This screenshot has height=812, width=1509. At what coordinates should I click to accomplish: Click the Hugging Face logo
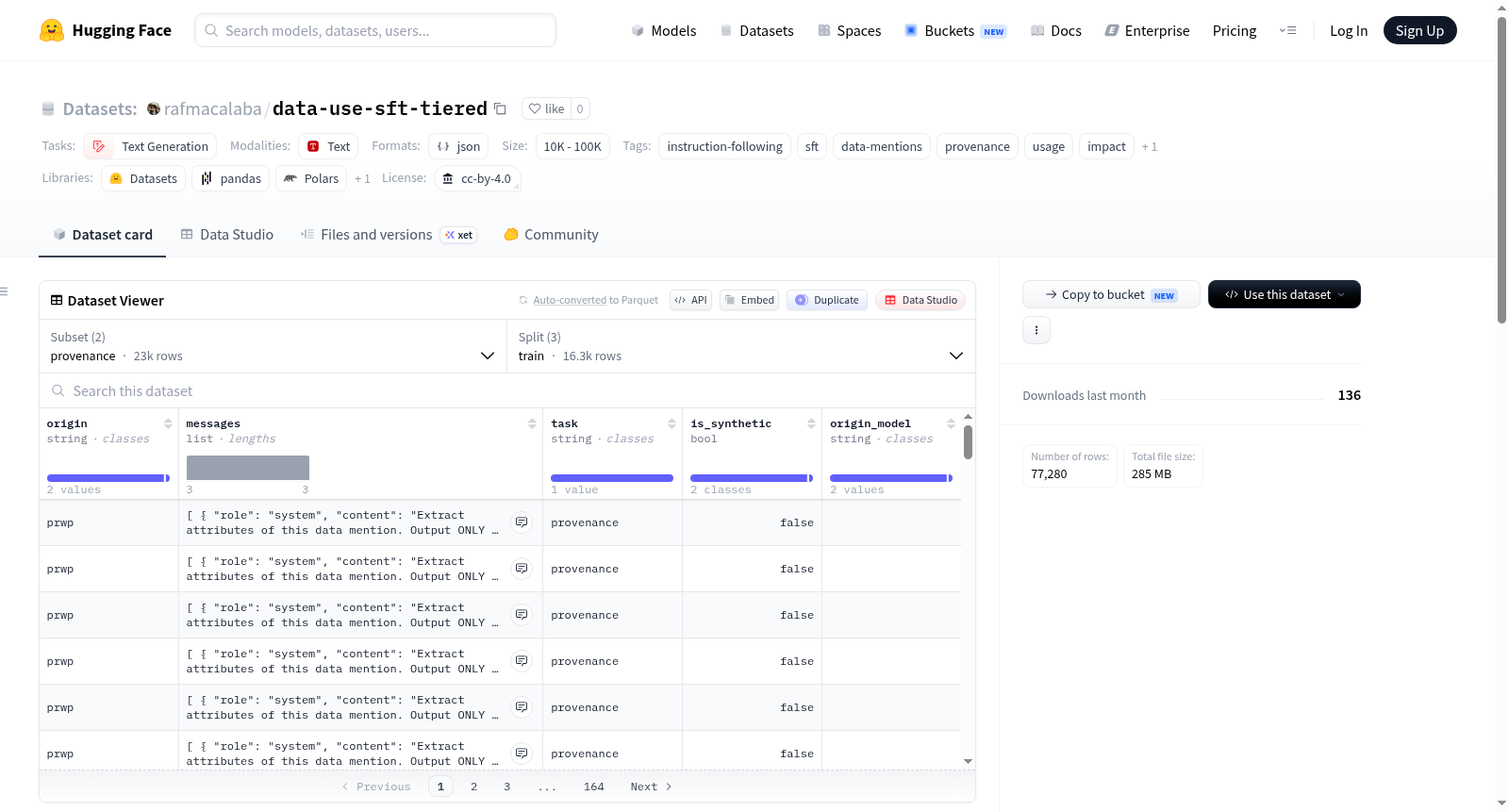[106, 30]
